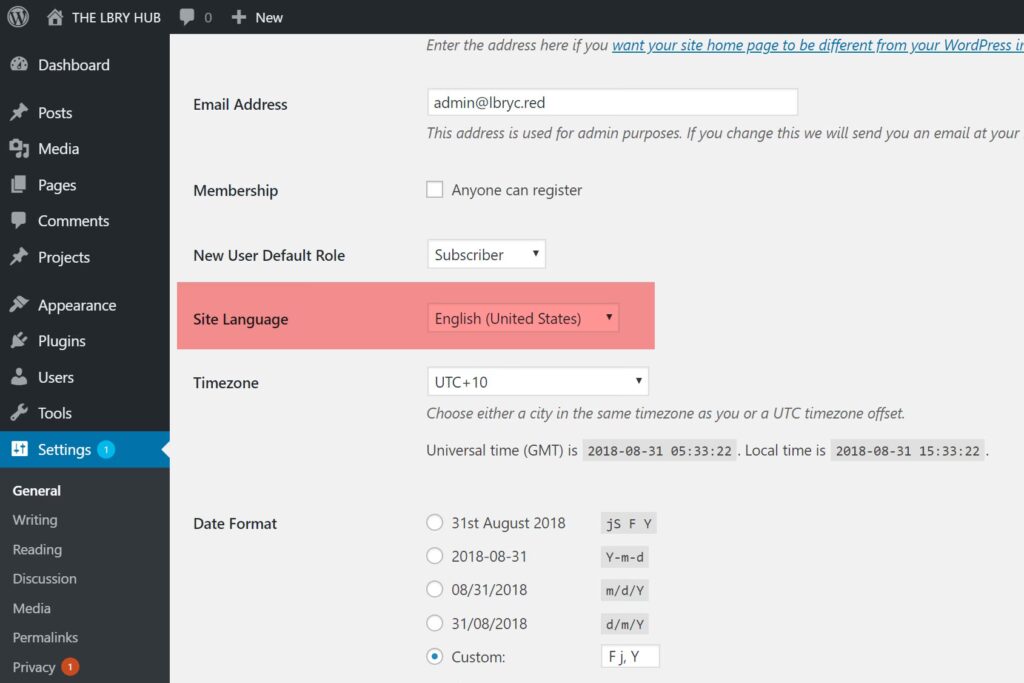Open Tools via the wrench icon
Screen dimensions: 1024x683
19,413
